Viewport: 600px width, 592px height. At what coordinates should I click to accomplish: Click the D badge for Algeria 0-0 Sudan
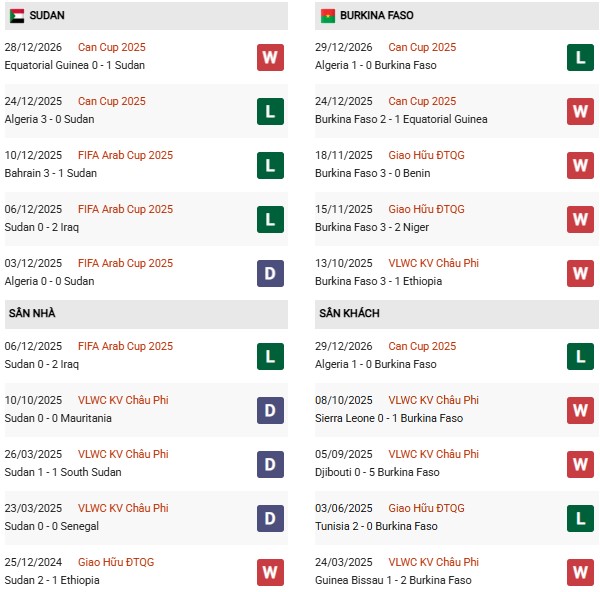[270, 273]
